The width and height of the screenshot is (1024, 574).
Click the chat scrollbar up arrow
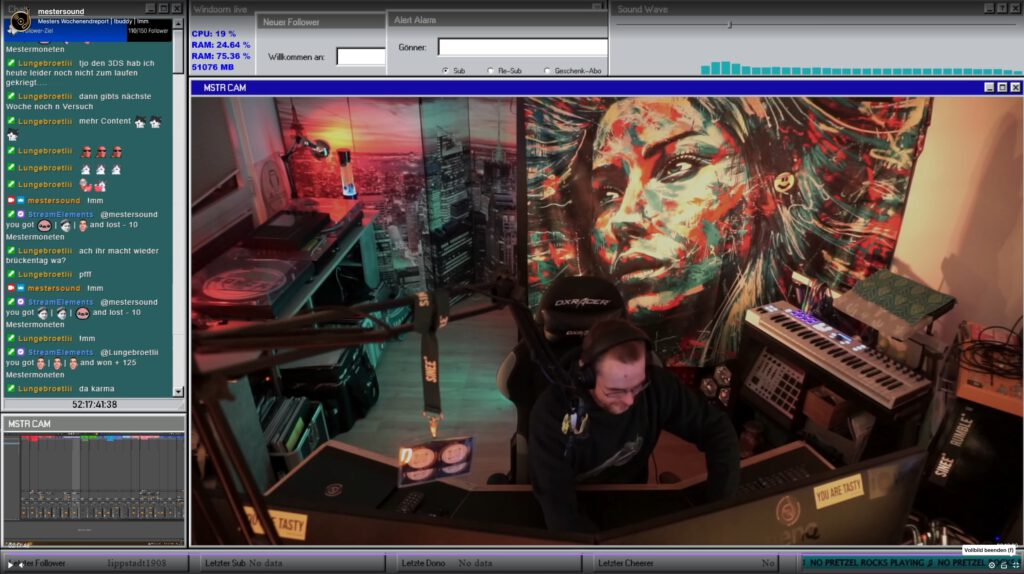click(178, 24)
